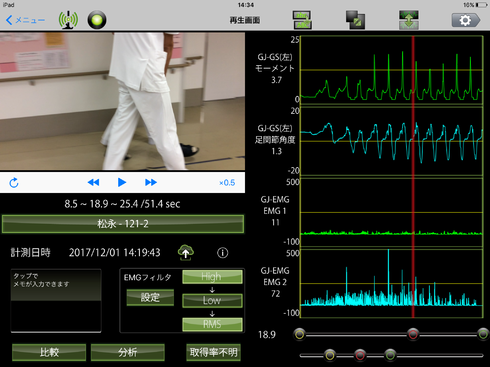This screenshot has height=367, width=490.
Task: Open the 分析 analysis button
Action: [128, 352]
